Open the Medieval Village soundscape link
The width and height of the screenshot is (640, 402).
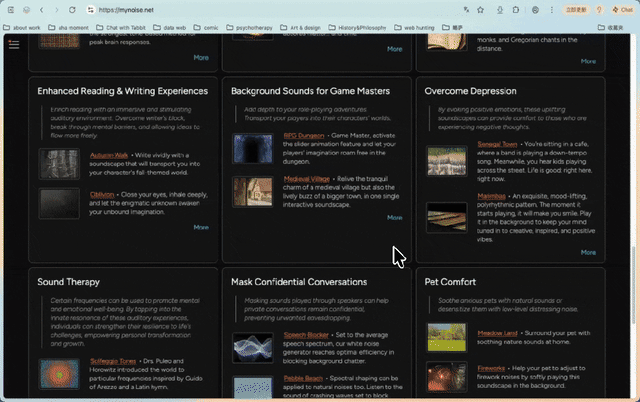point(307,179)
